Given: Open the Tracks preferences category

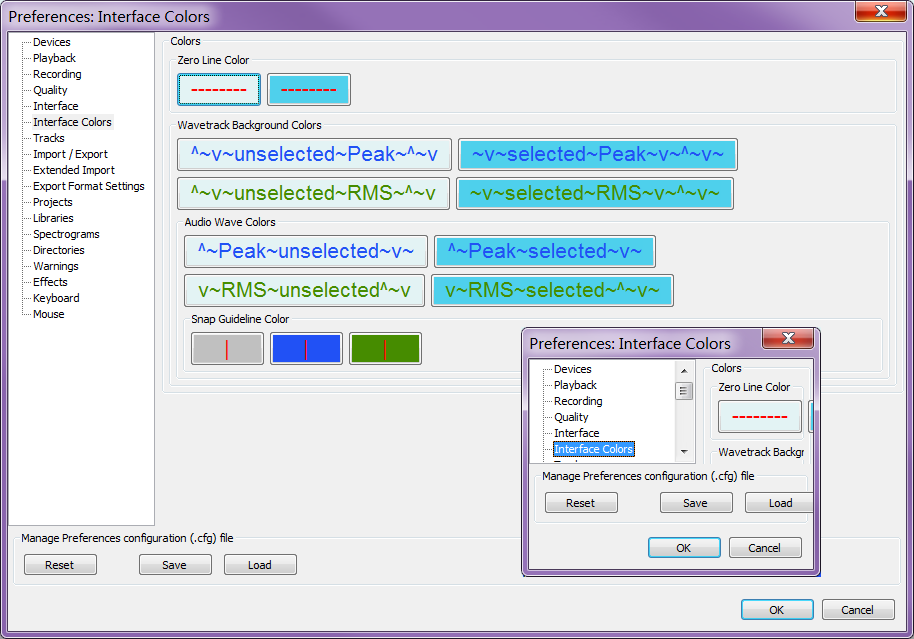Looking at the screenshot, I should pyautogui.click(x=48, y=138).
